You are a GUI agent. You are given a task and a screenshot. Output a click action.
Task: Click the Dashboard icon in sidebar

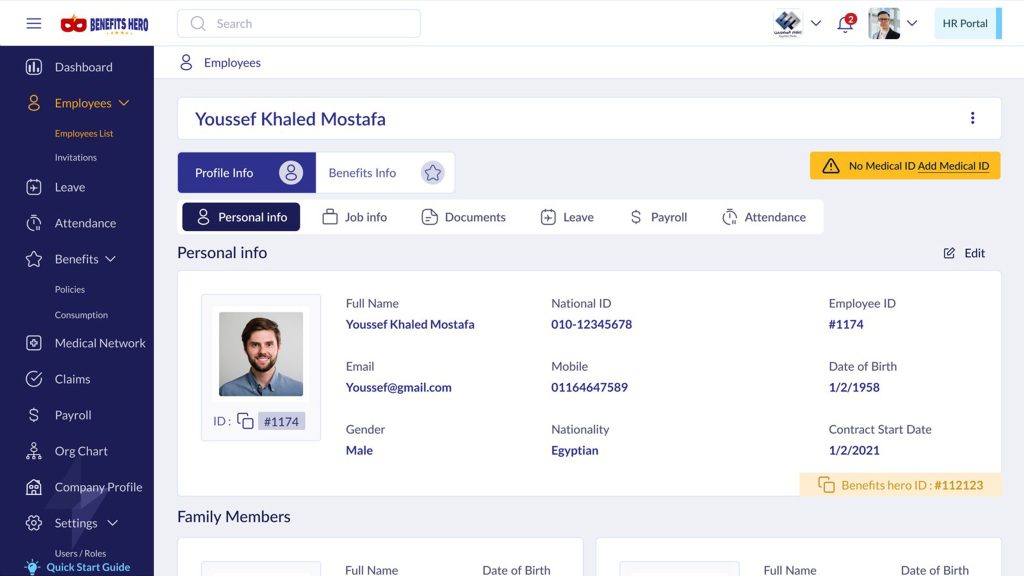[34, 67]
